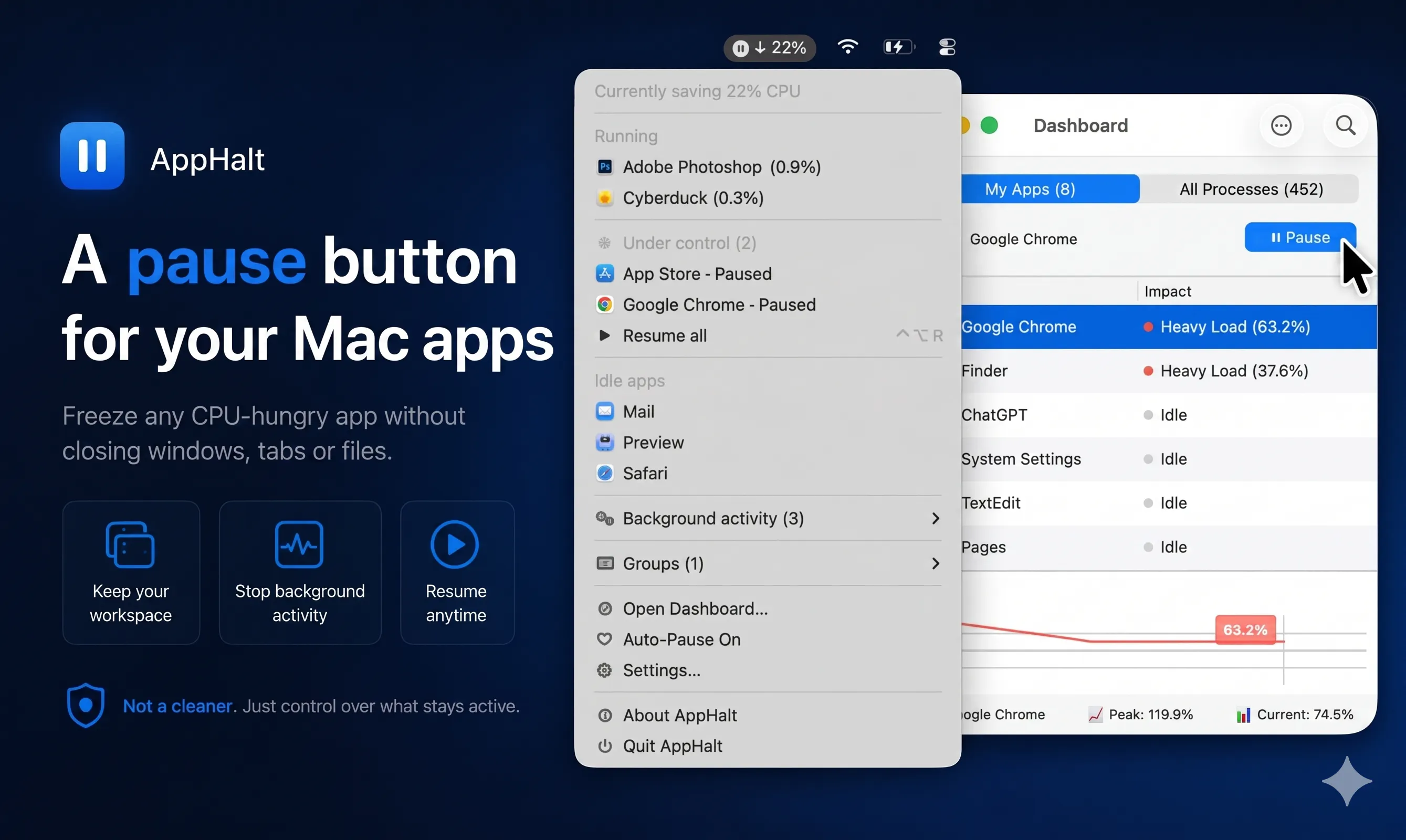
Task: Select Adobe Photoshop (0.9%) menu entry
Action: click(x=768, y=166)
